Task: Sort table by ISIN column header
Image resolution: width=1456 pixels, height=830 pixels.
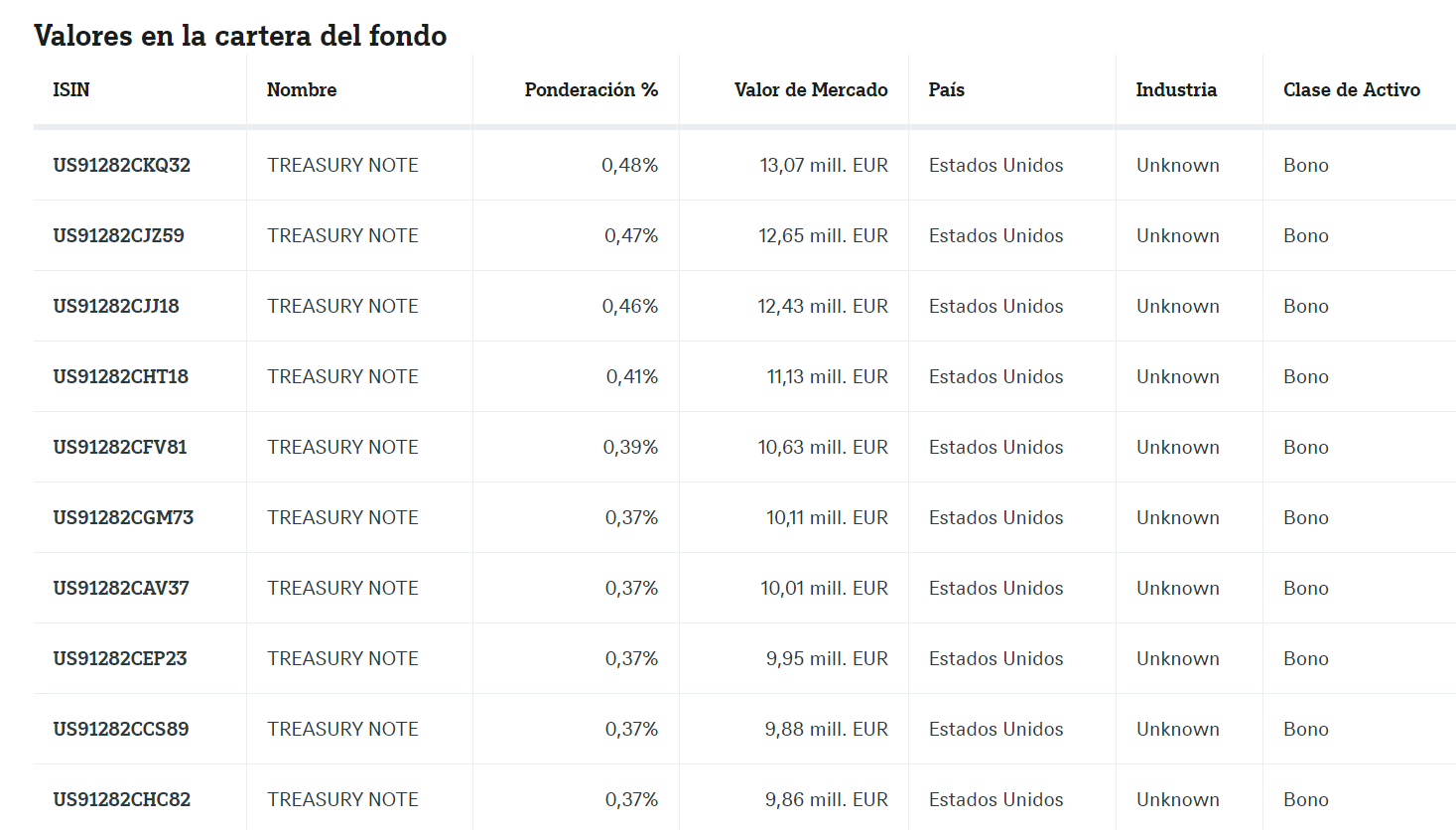Action: (71, 89)
